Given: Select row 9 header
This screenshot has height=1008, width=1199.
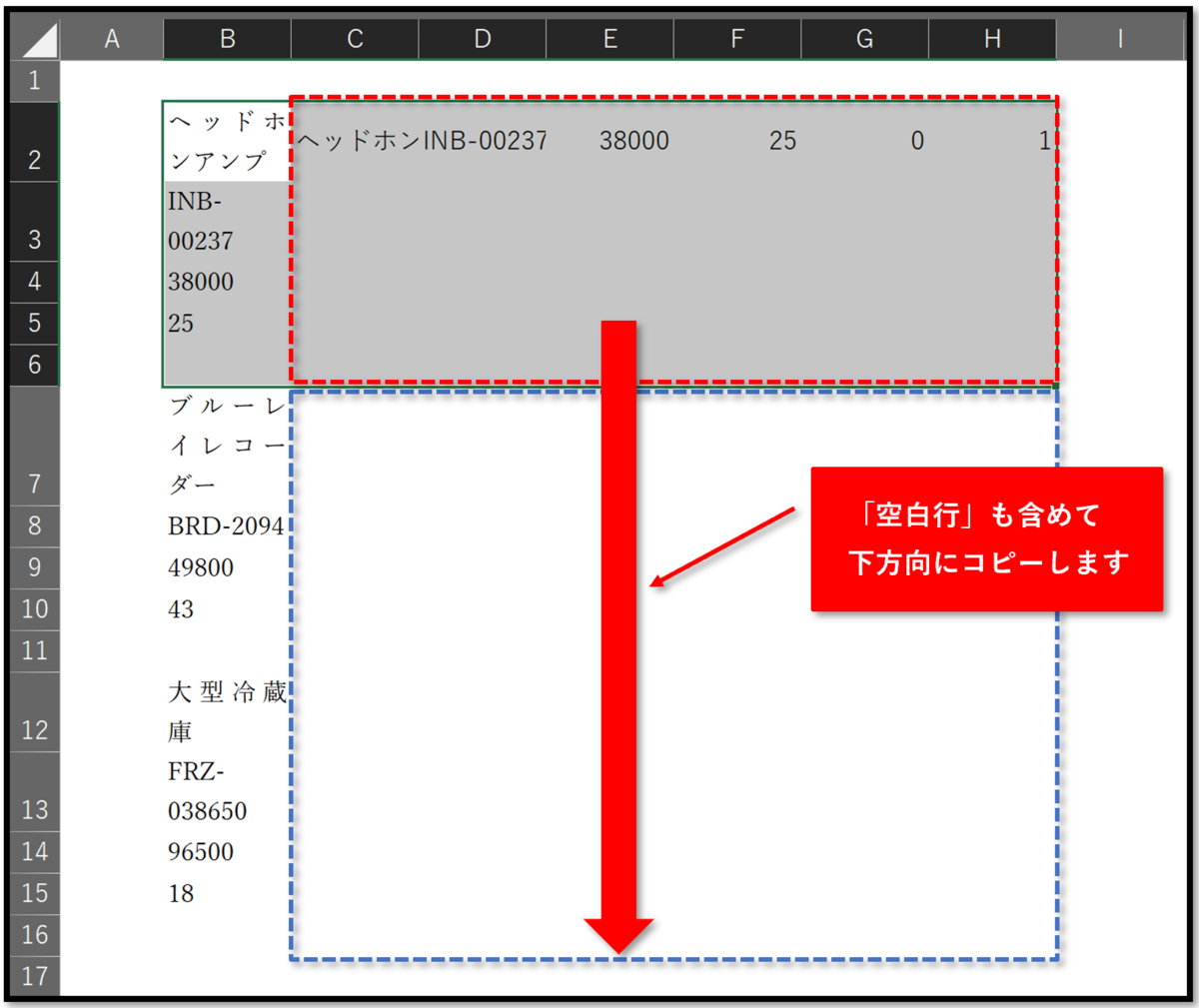Looking at the screenshot, I should click(x=34, y=567).
